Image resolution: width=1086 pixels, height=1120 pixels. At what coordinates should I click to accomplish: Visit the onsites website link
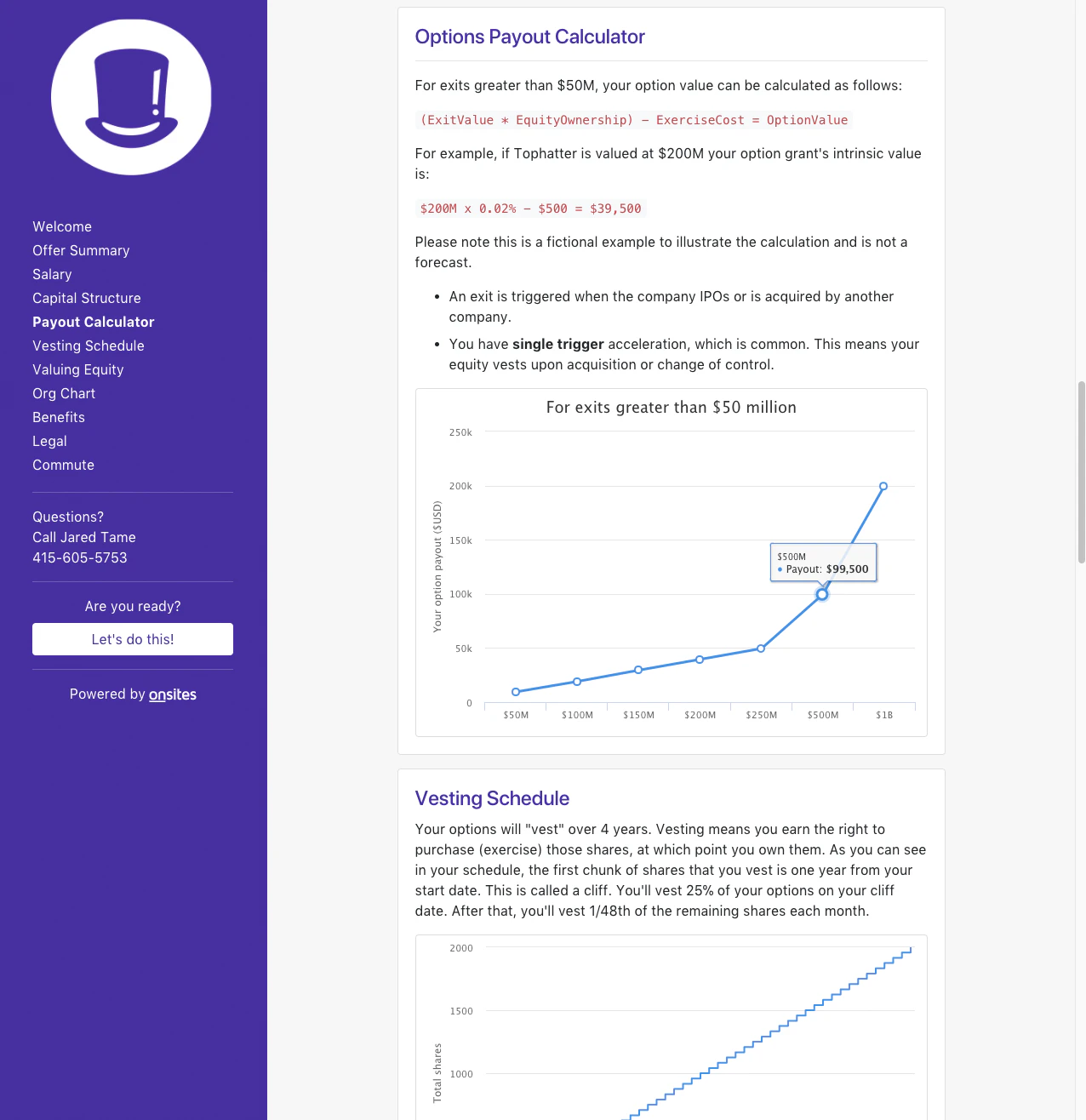tap(173, 694)
